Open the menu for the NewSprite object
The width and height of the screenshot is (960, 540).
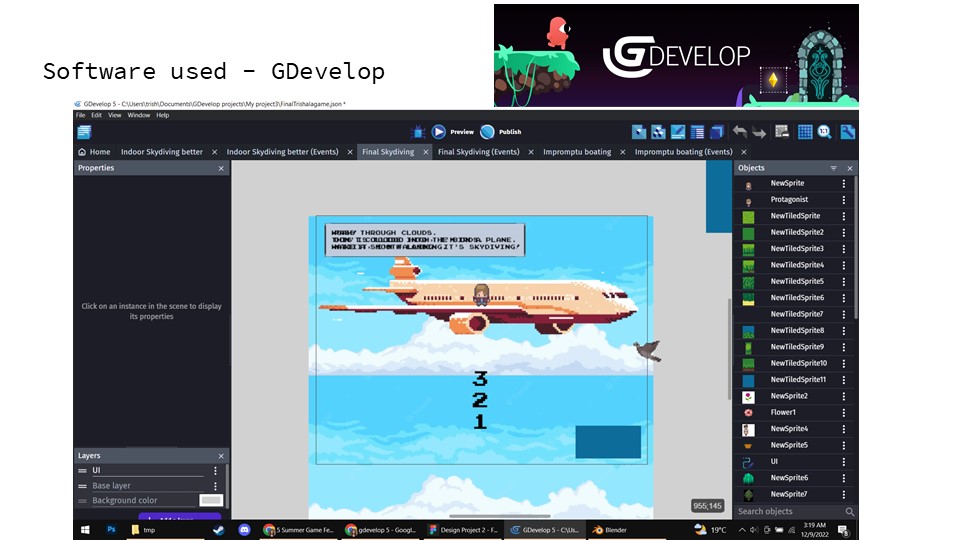(844, 183)
